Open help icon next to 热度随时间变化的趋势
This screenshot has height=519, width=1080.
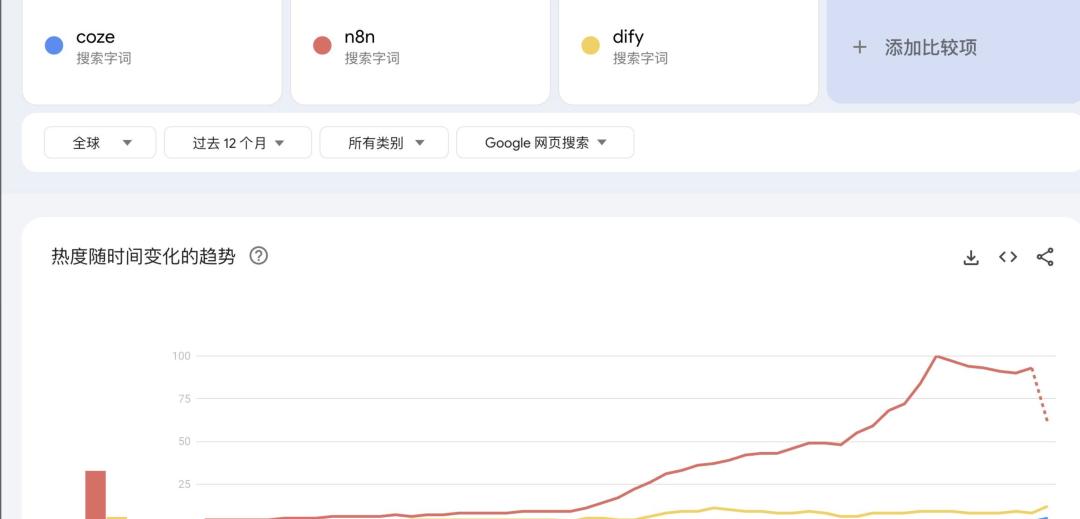pos(258,256)
